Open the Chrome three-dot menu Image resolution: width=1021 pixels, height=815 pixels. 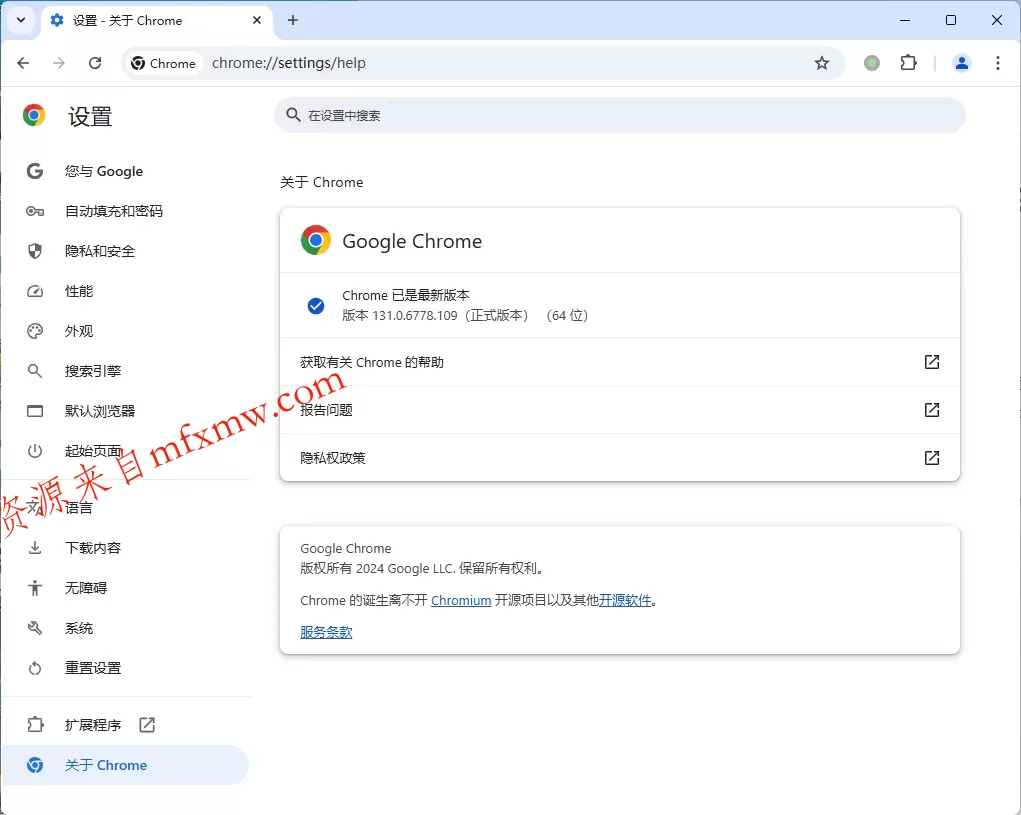coord(998,63)
